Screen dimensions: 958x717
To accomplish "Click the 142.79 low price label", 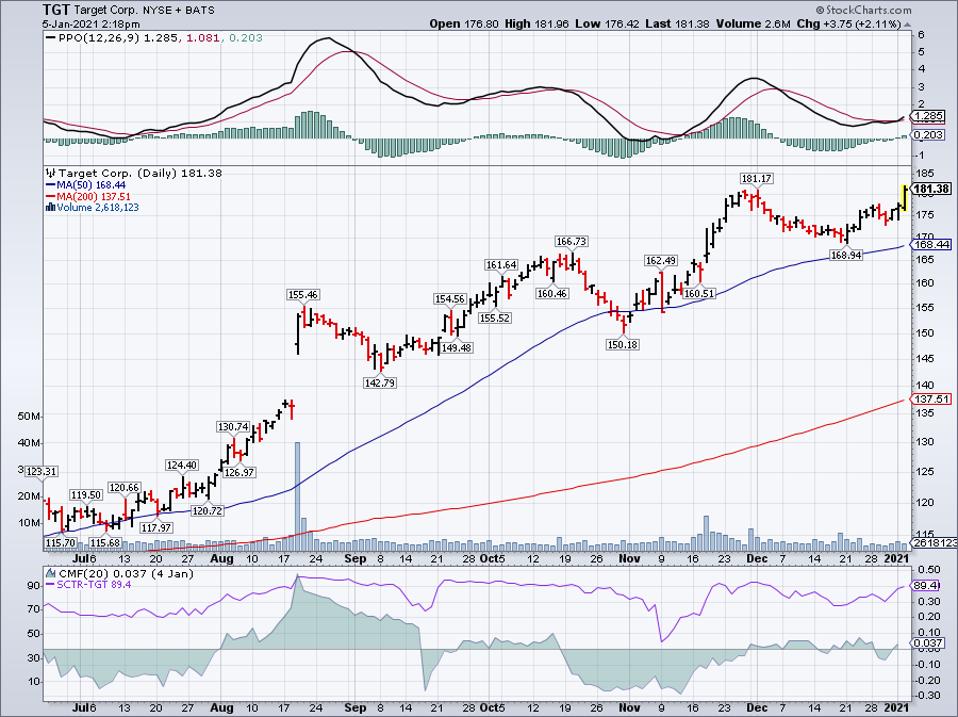I will [x=380, y=383].
